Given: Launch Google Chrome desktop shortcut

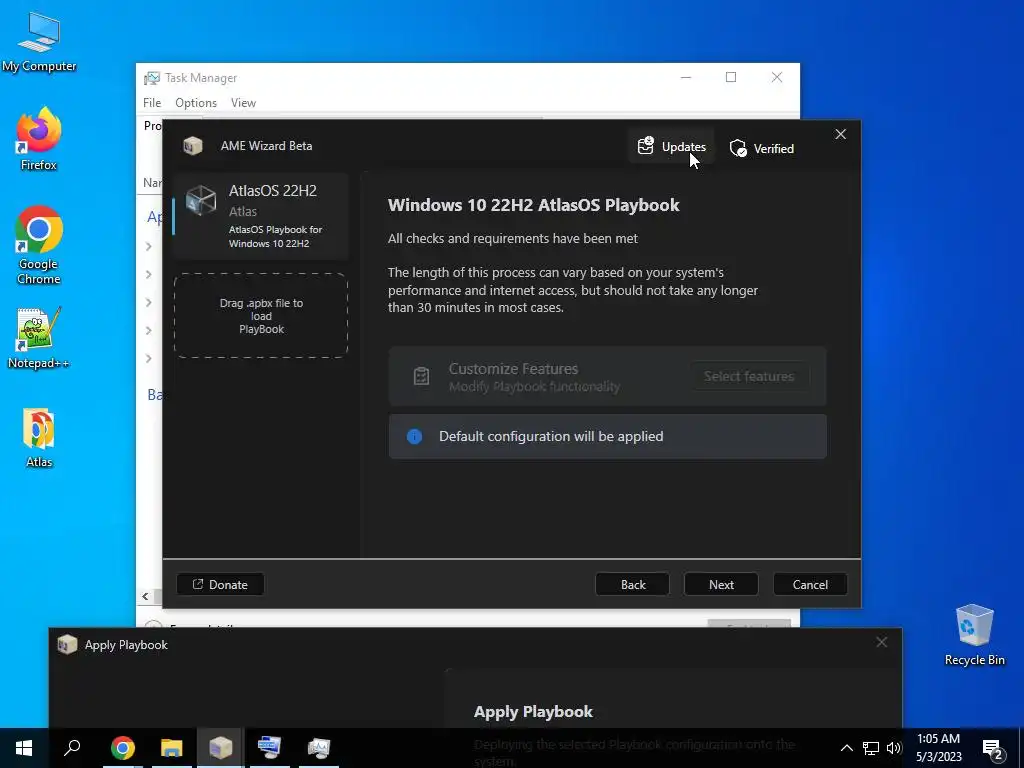Looking at the screenshot, I should pyautogui.click(x=39, y=245).
